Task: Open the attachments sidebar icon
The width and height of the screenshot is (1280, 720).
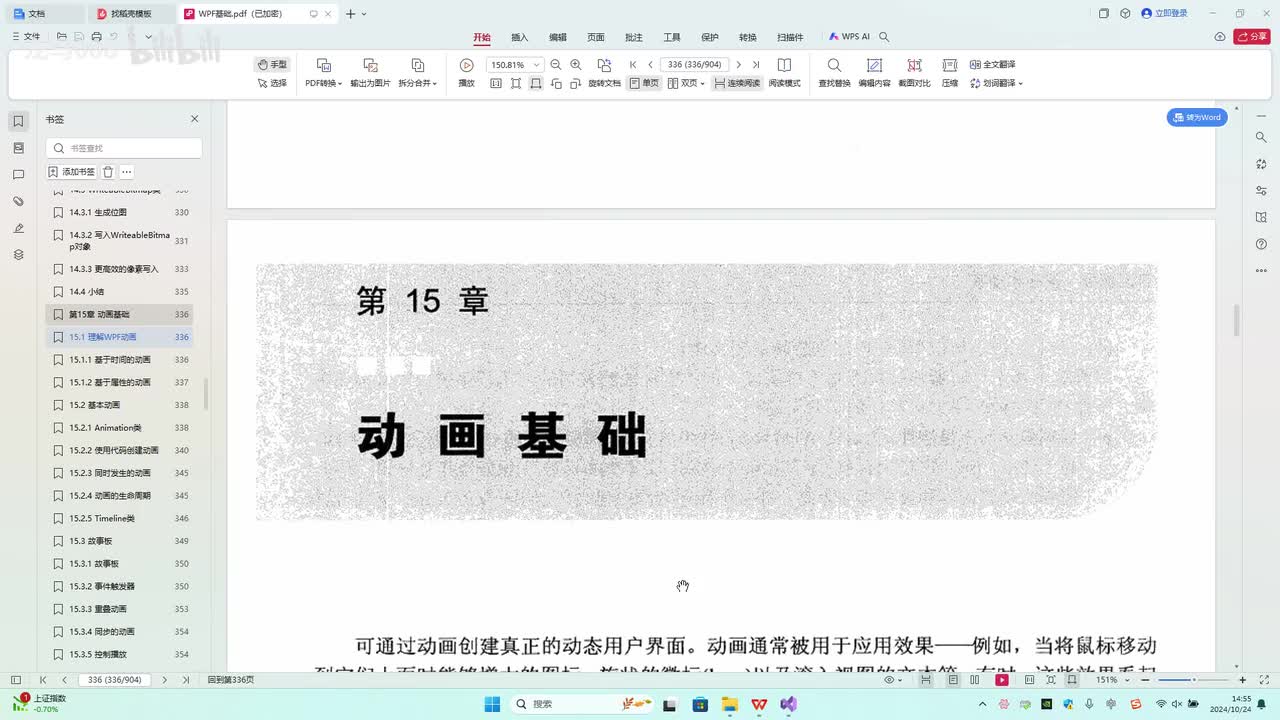Action: 18,202
